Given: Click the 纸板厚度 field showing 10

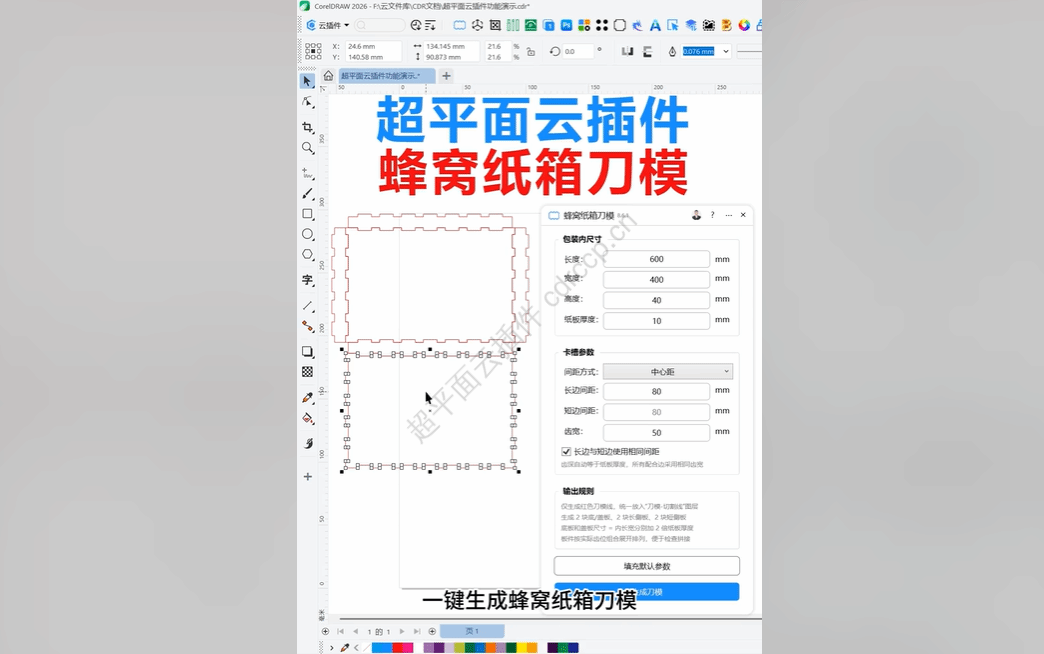Looking at the screenshot, I should 656,321.
